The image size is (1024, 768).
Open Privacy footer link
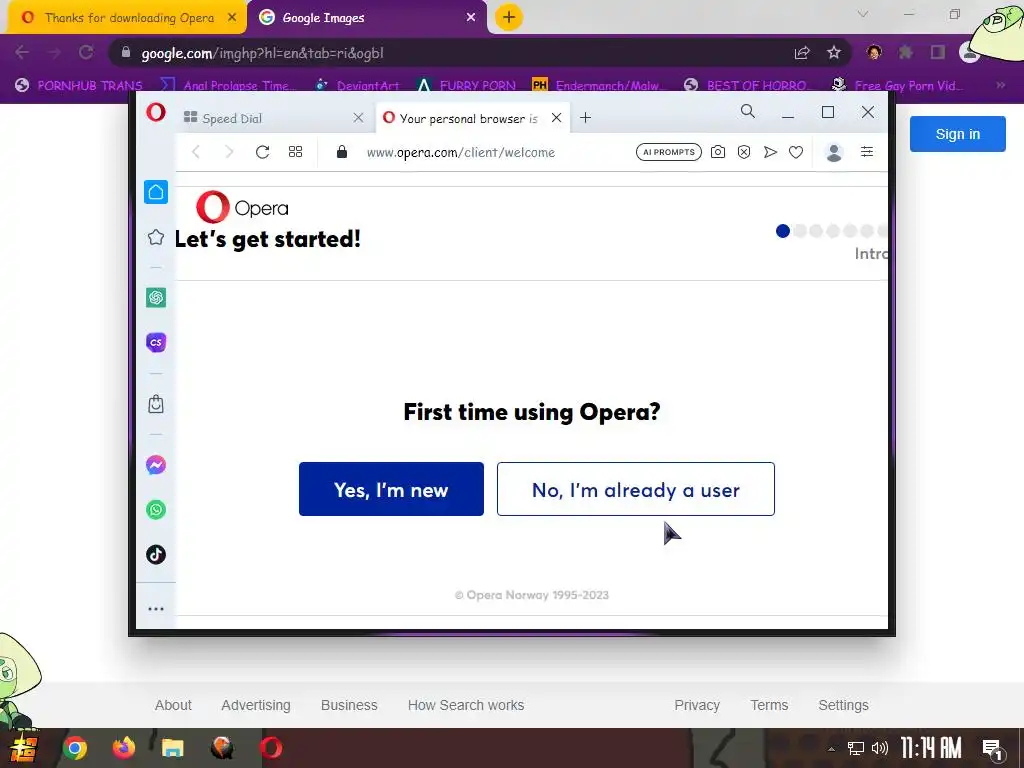[x=697, y=705]
